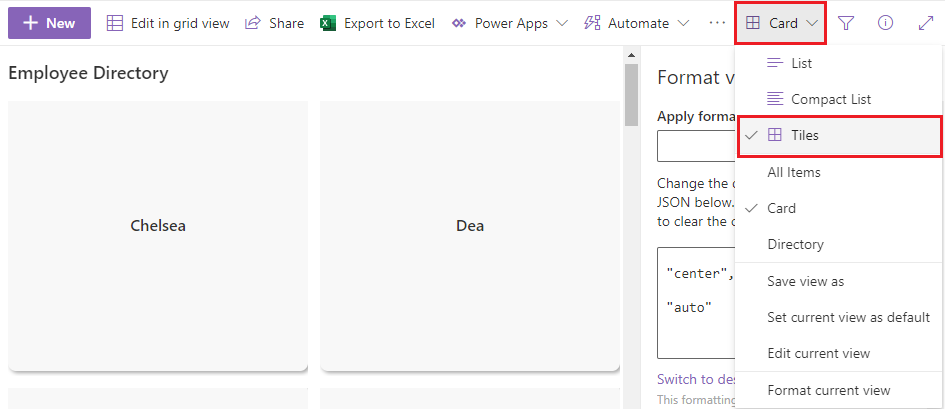The height and width of the screenshot is (409, 945).
Task: Click the Share label in the toolbar
Action: (286, 23)
